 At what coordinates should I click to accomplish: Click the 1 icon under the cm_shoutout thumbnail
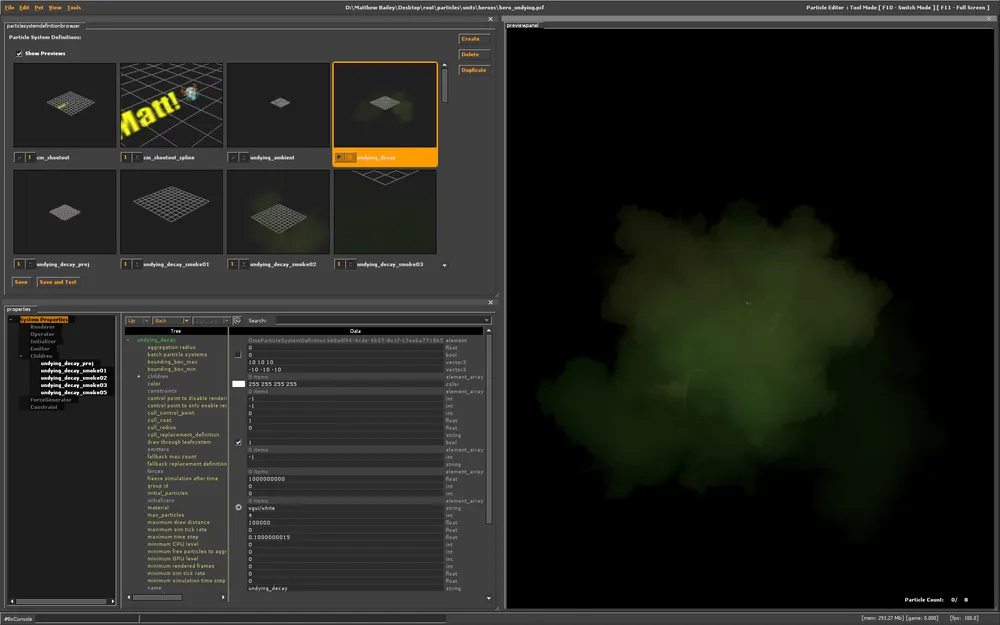30,157
